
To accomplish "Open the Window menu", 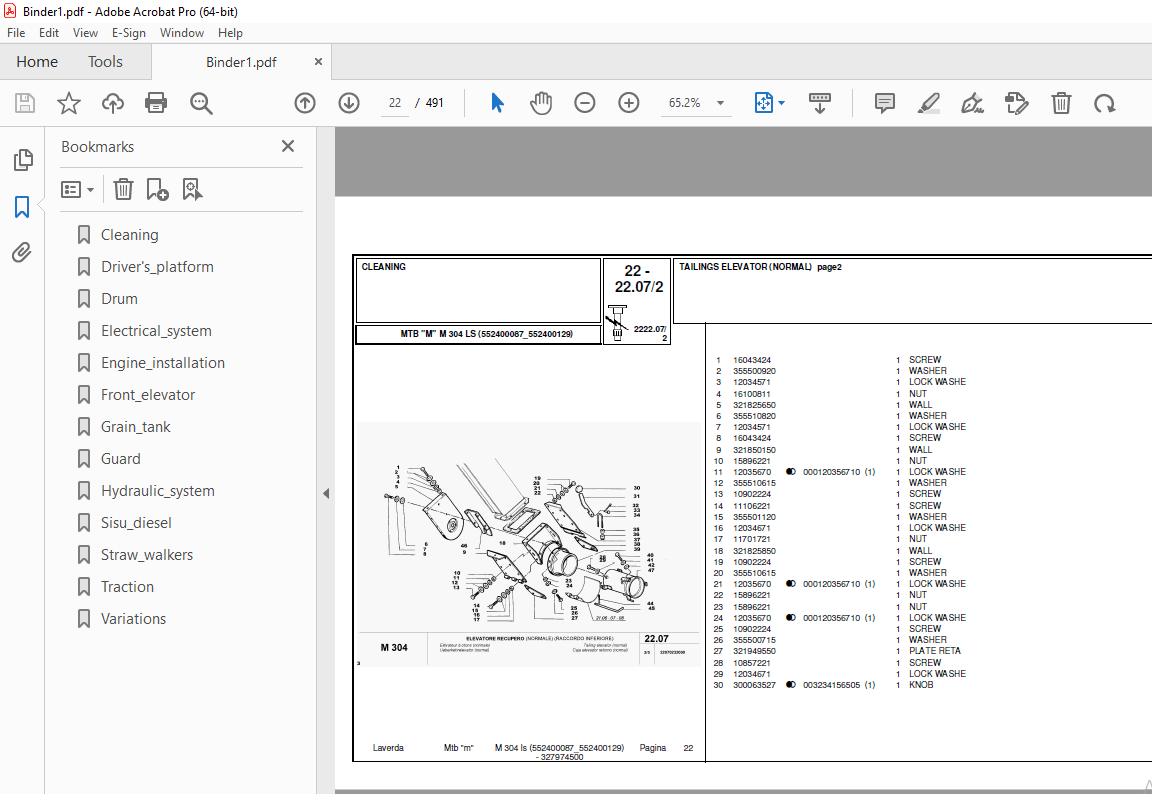I will [181, 33].
